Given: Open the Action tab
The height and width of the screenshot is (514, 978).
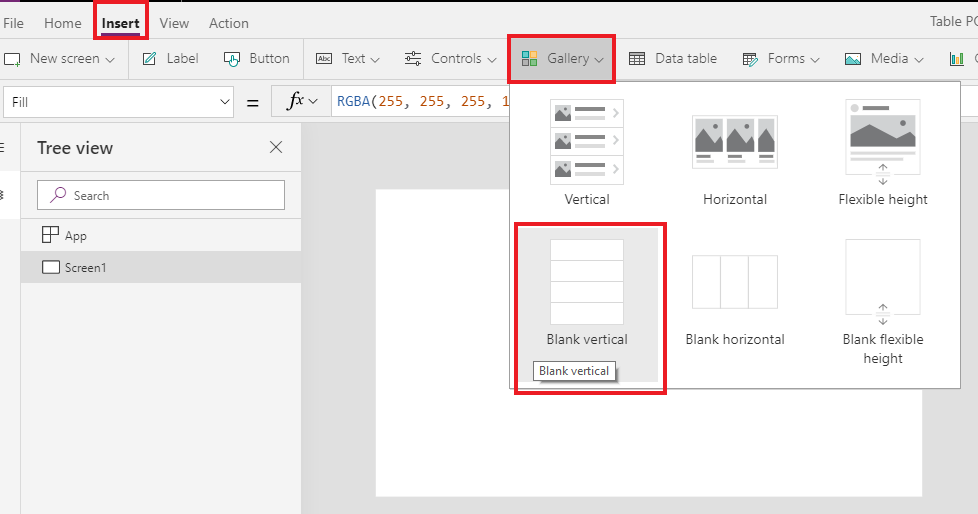Looking at the screenshot, I should coord(229,23).
